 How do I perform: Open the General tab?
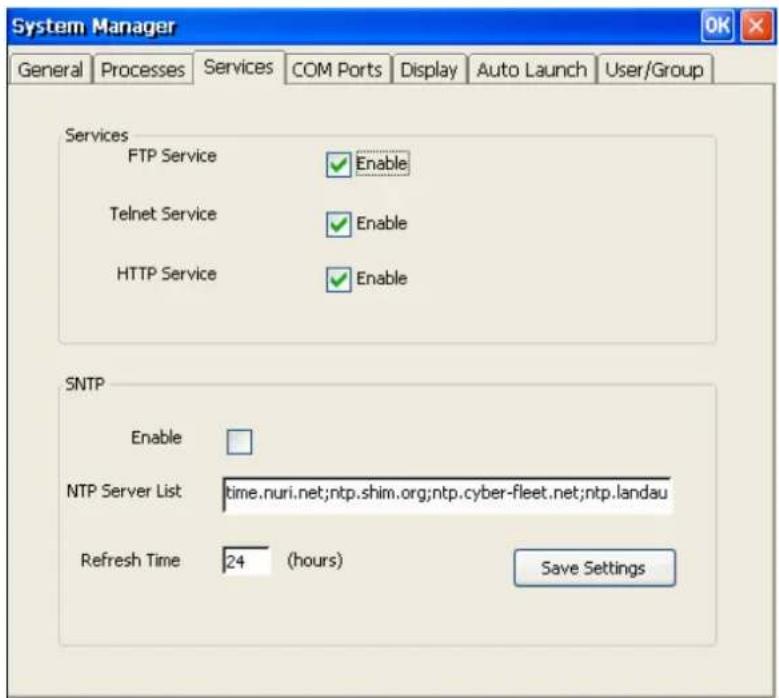coord(50,70)
